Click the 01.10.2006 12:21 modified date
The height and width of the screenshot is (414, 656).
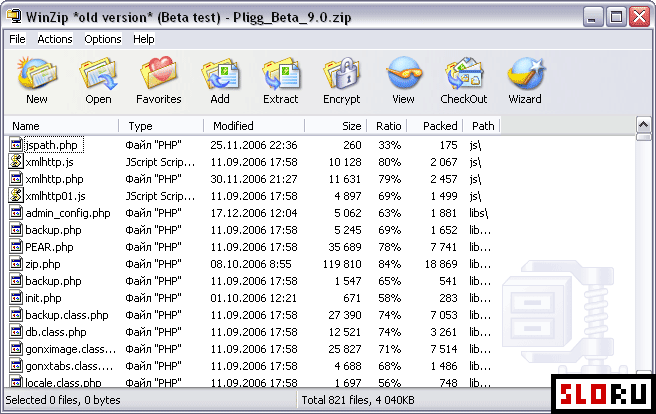[x=254, y=298]
